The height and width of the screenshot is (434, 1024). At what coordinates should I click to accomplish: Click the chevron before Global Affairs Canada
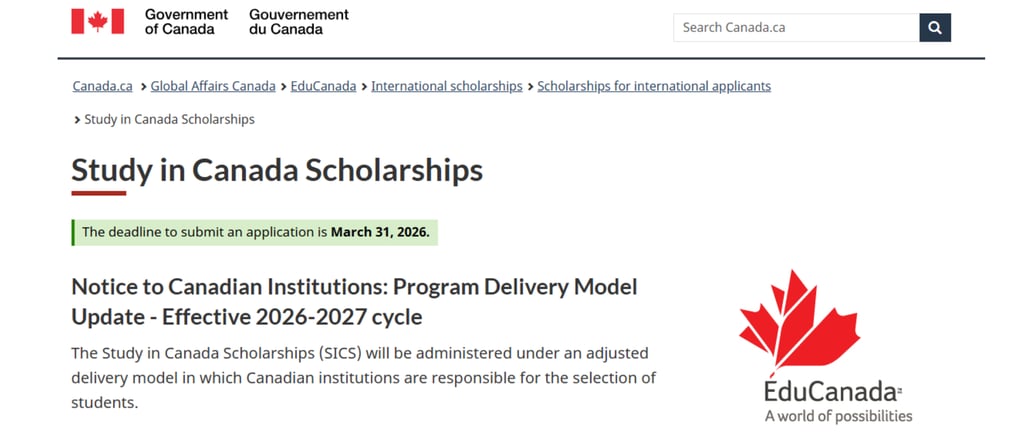(144, 86)
